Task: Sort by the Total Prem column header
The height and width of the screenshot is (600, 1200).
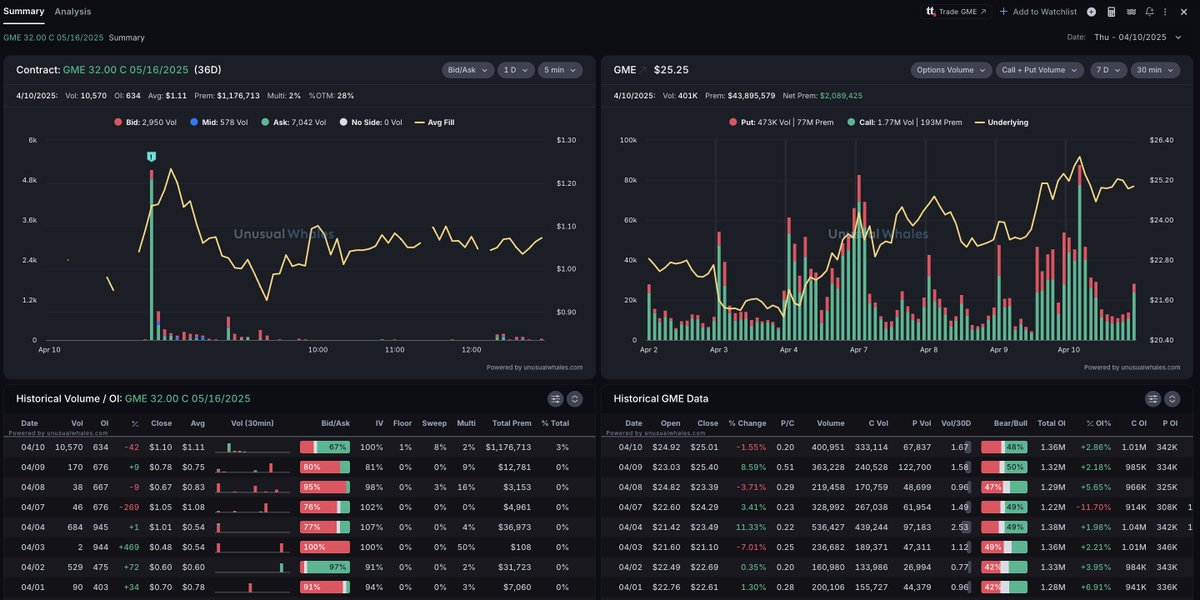Action: pos(511,423)
